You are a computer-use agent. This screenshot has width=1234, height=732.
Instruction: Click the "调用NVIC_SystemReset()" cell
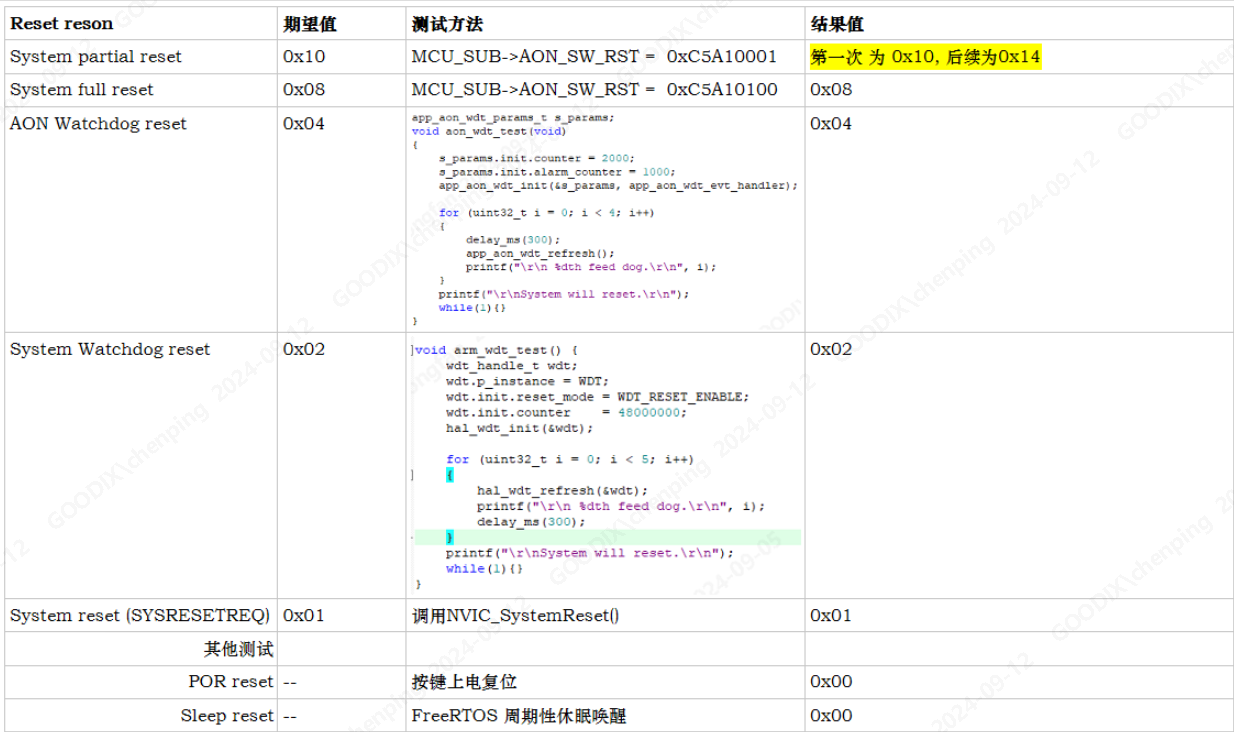[515, 615]
